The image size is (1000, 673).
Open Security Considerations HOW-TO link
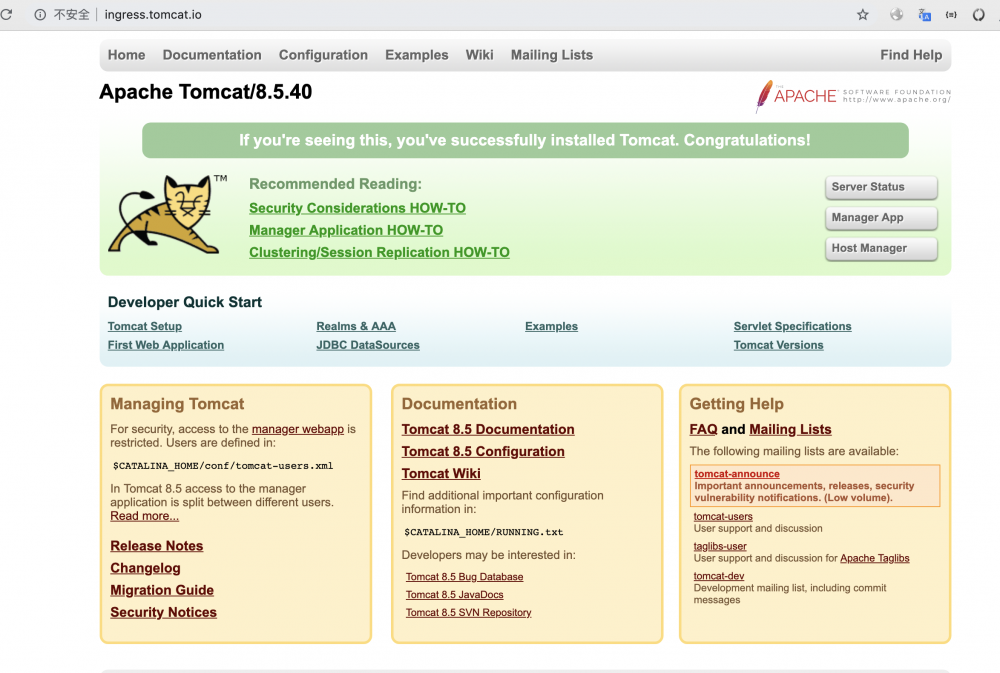pyautogui.click(x=357, y=208)
